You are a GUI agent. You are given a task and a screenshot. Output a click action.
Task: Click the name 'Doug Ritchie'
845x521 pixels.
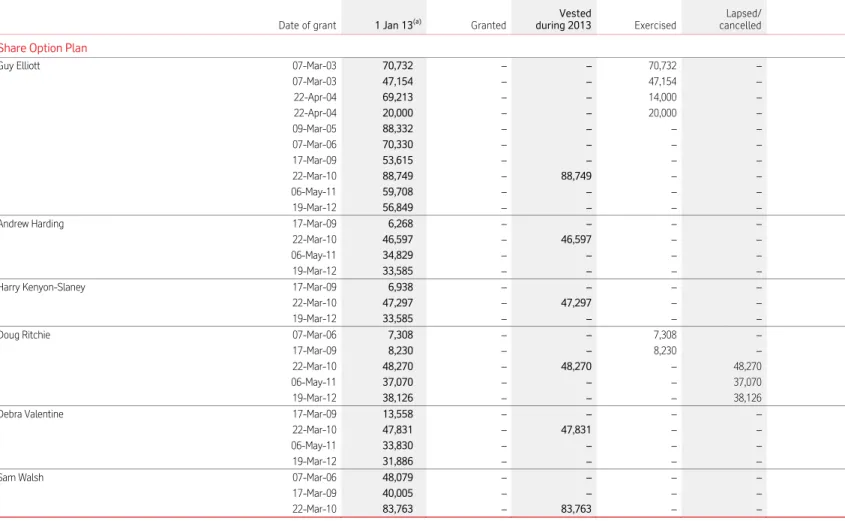pyautogui.click(x=24, y=335)
